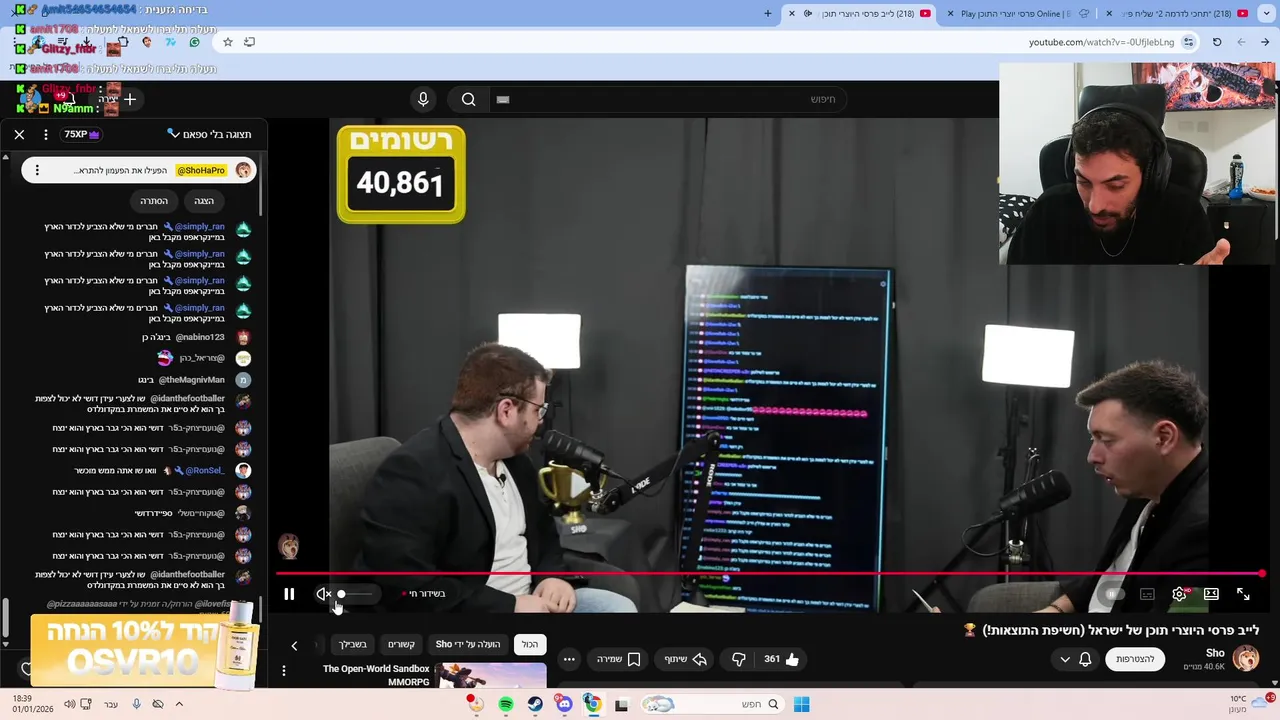Viewport: 1280px width, 720px height.
Task: Close the active live-stream browser tab
Action: point(792,14)
